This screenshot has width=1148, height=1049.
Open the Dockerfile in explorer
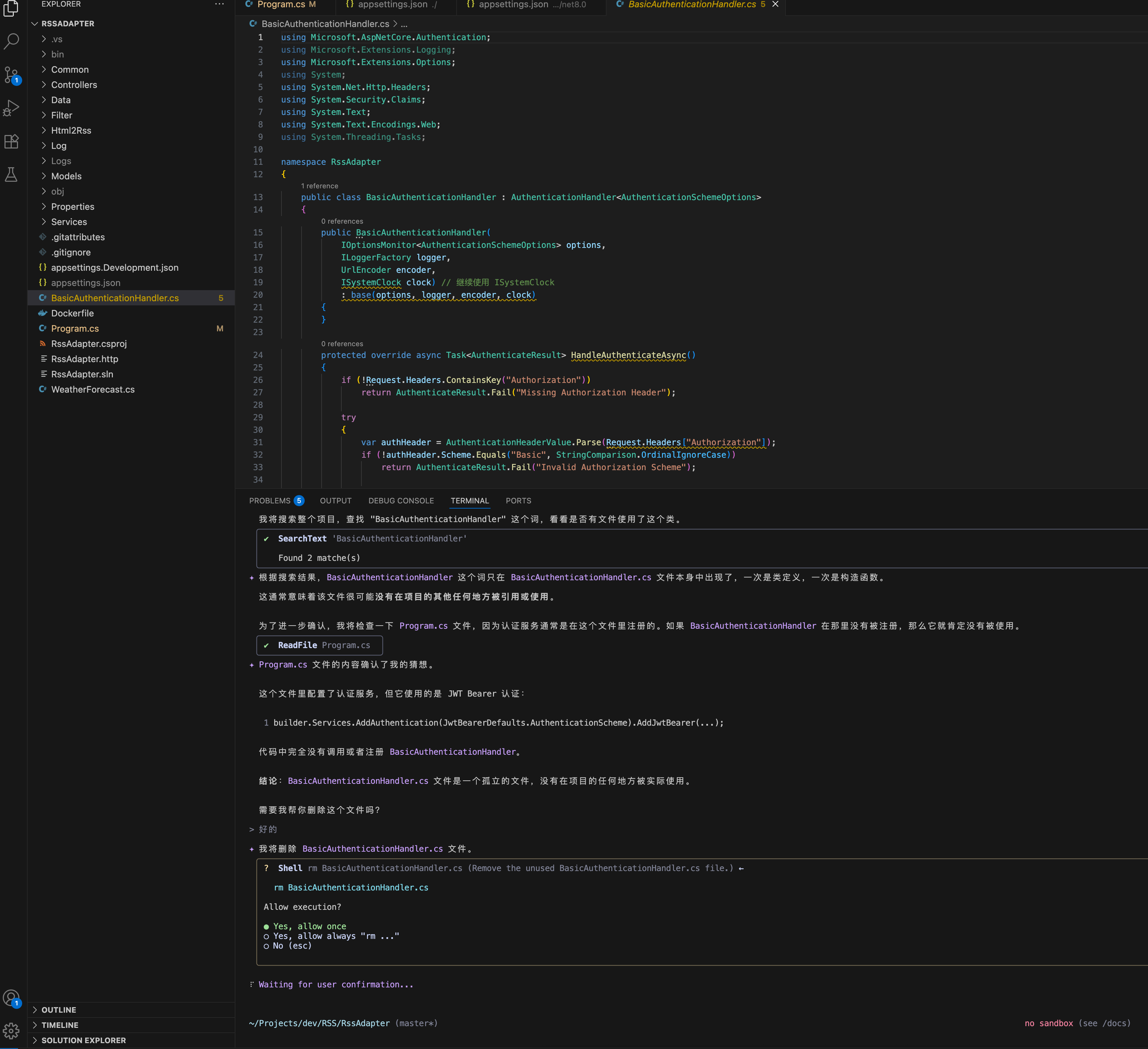(131, 313)
